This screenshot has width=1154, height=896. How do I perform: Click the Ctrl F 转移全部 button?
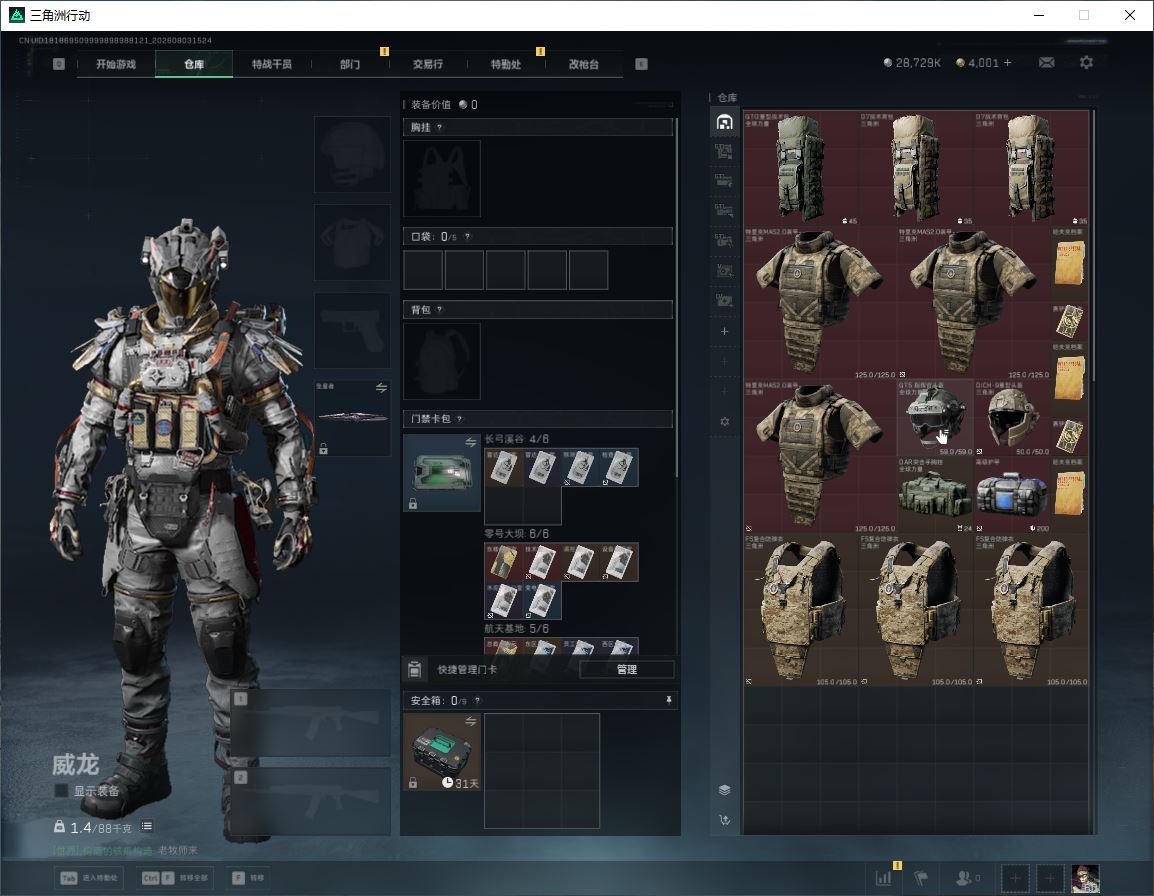coord(176,878)
